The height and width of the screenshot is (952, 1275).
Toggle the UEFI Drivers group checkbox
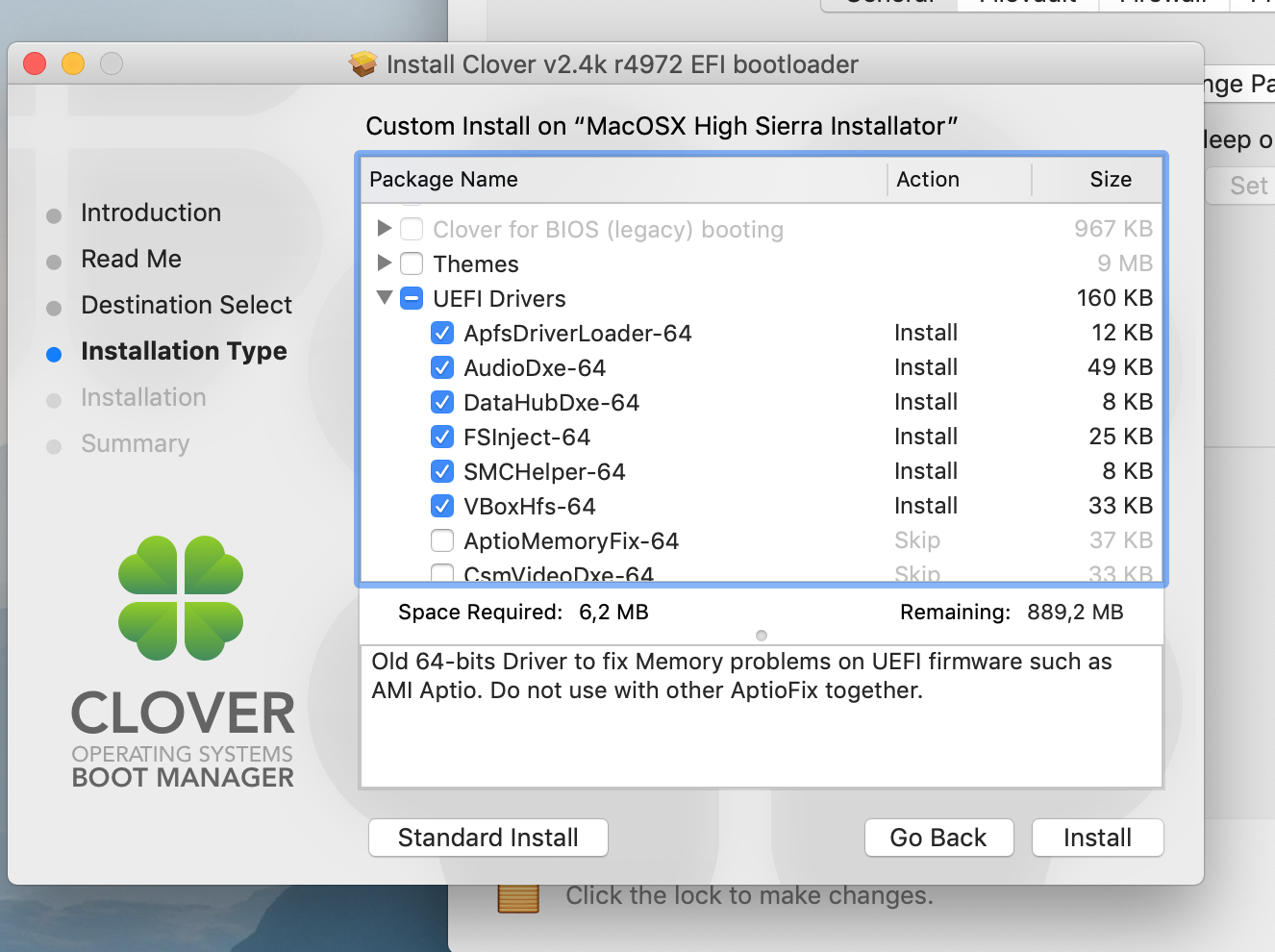click(x=412, y=299)
